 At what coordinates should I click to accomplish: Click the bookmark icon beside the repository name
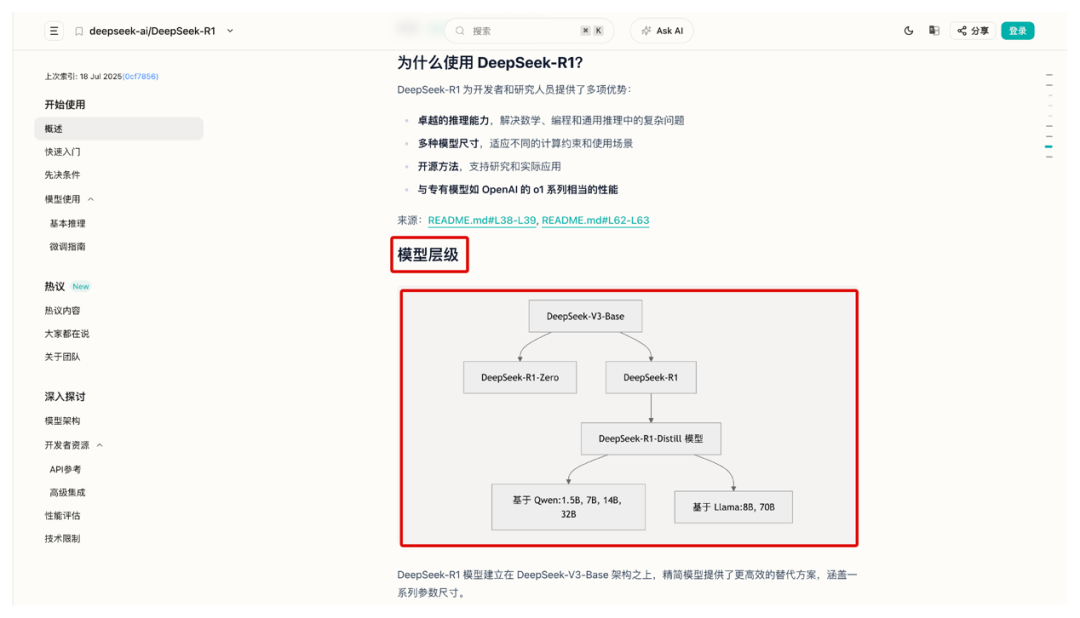(79, 31)
